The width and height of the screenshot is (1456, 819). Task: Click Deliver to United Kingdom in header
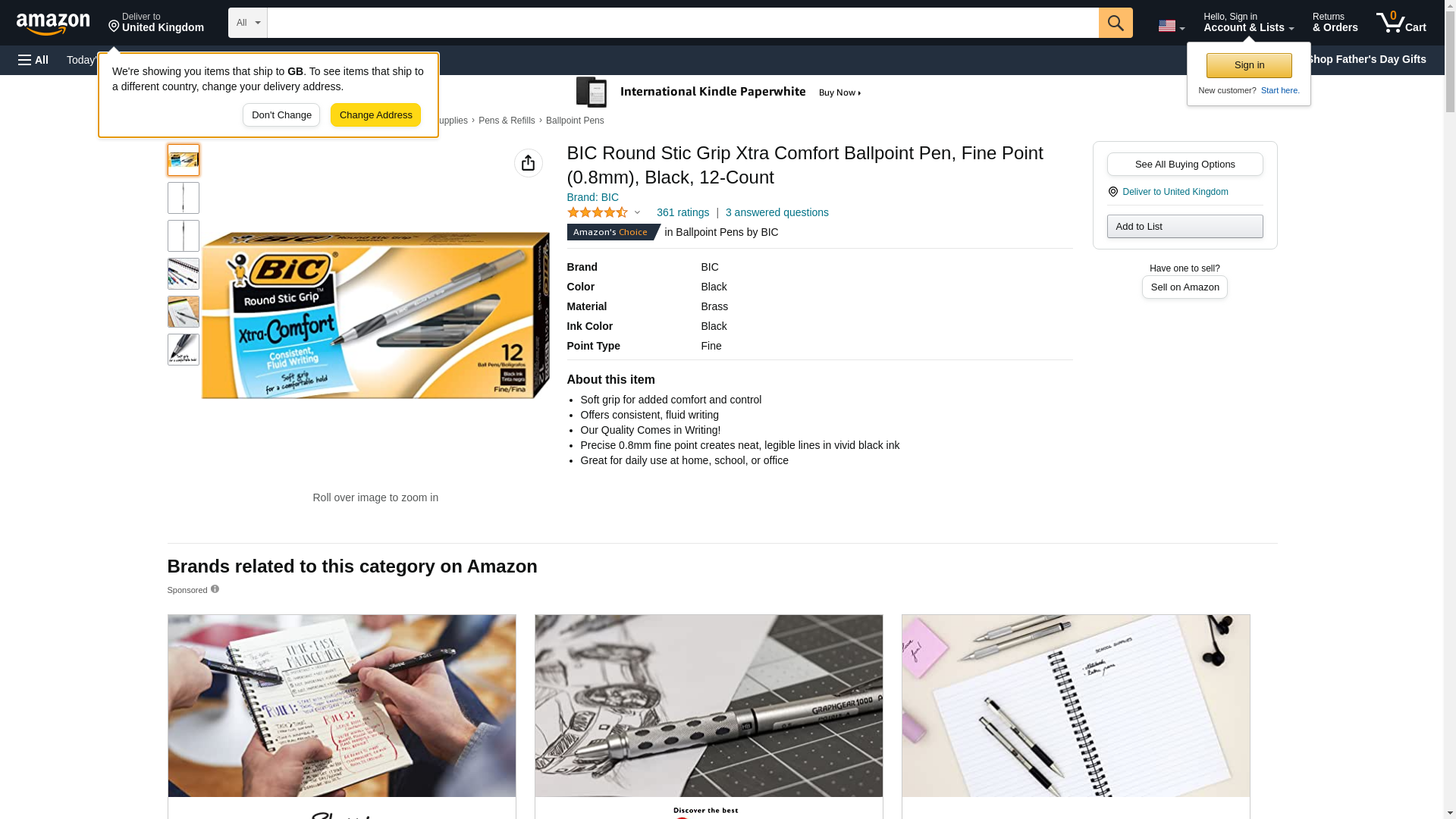click(x=156, y=23)
